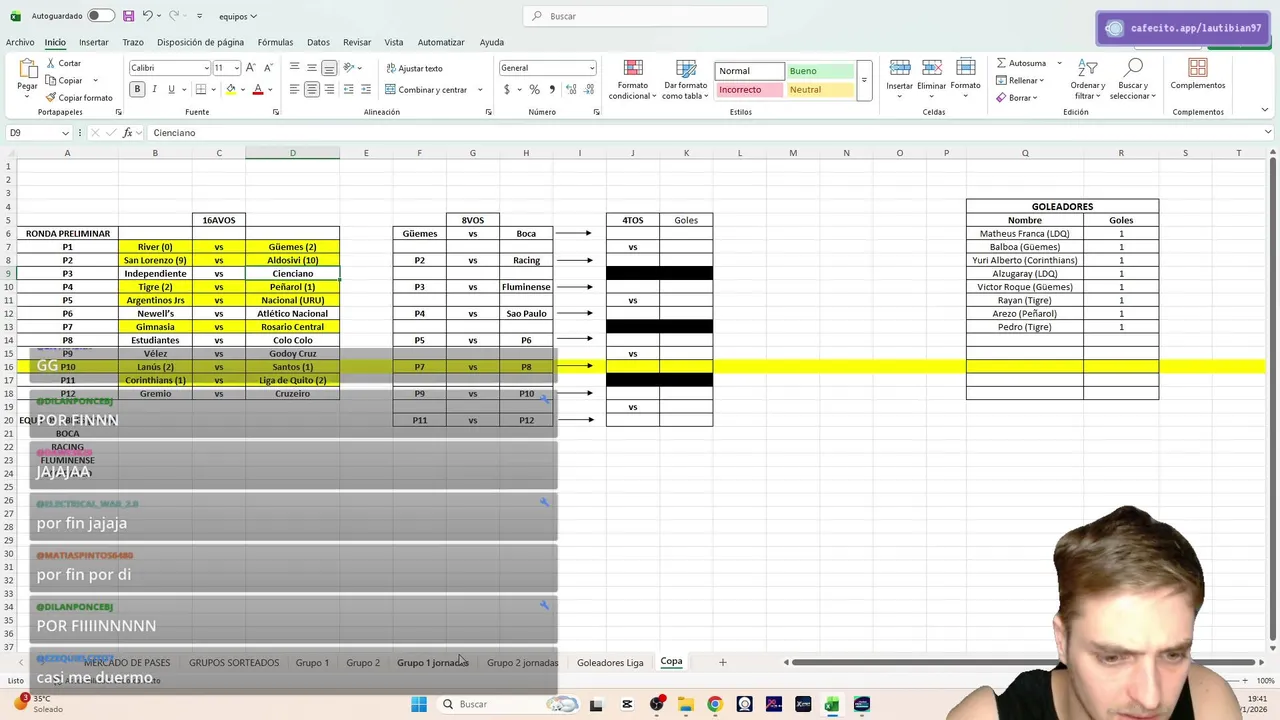1280x720 pixels.
Task: Toggle center horizontal alignment
Action: pyautogui.click(x=312, y=89)
